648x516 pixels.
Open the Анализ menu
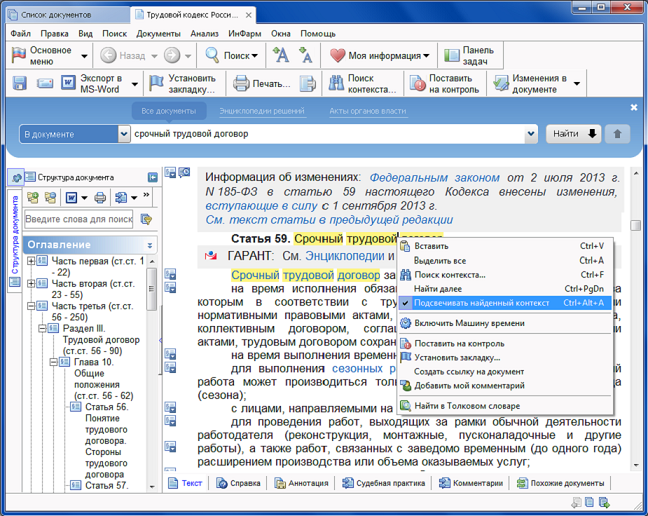(204, 33)
